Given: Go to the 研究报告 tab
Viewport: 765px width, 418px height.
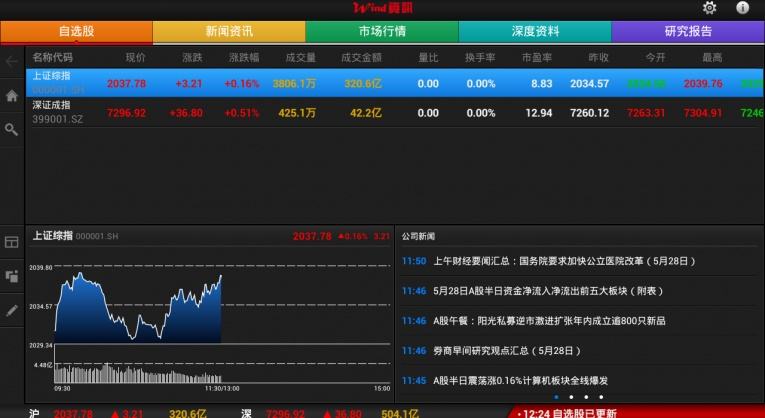Looking at the screenshot, I should click(688, 31).
